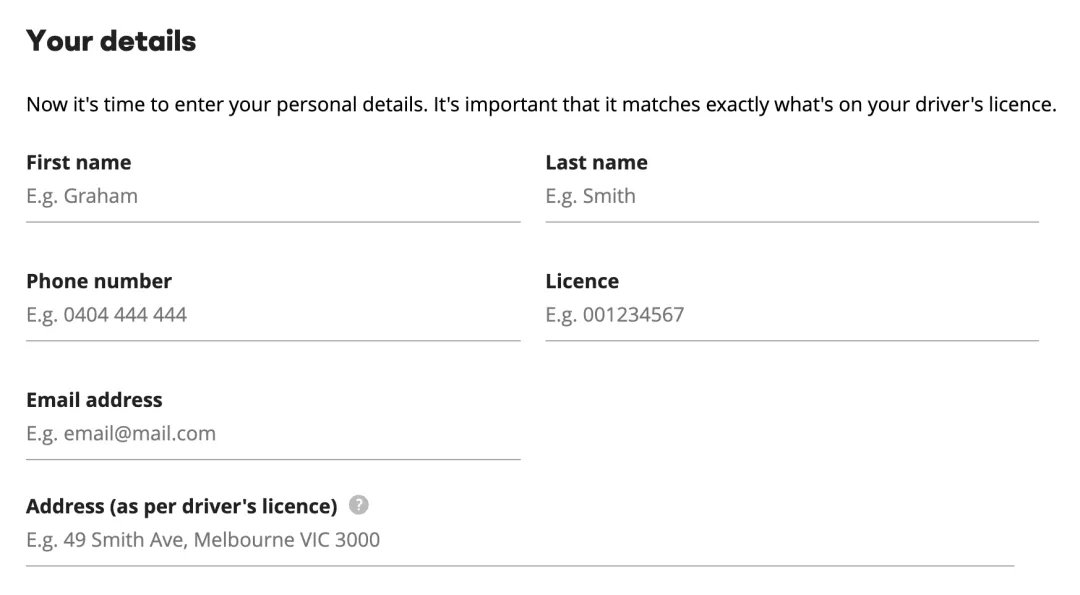Select the Last name text field
The image size is (1080, 595).
(792, 196)
